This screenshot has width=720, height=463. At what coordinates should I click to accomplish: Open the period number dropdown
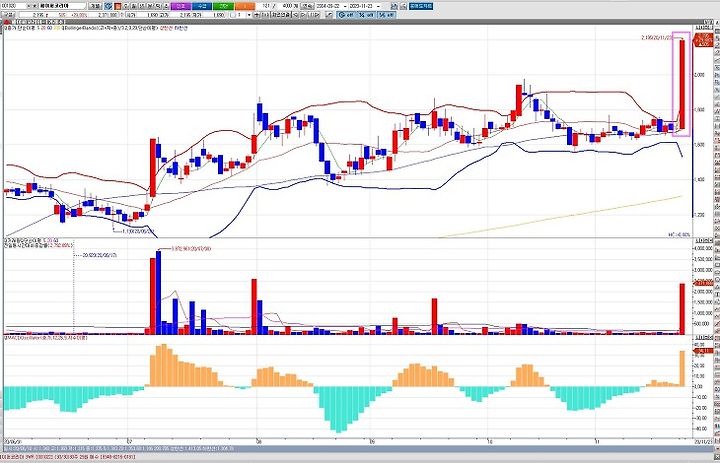pyautogui.click(x=249, y=15)
